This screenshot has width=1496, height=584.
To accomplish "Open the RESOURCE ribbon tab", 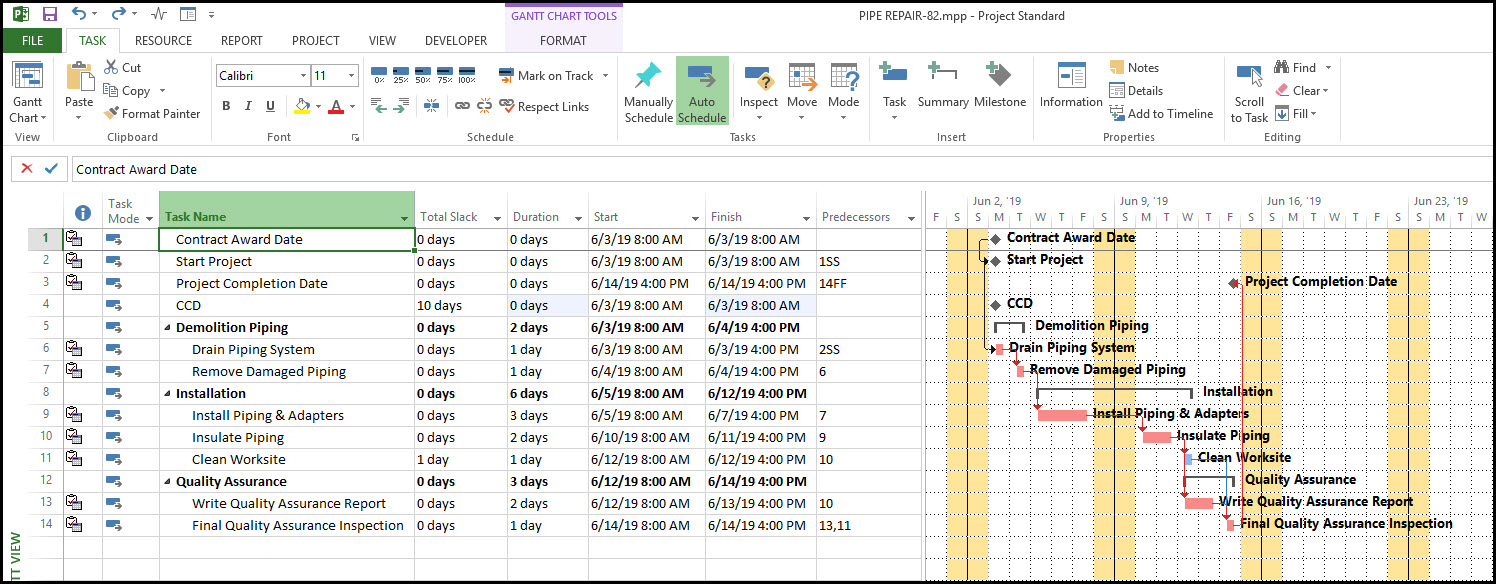I will 163,41.
